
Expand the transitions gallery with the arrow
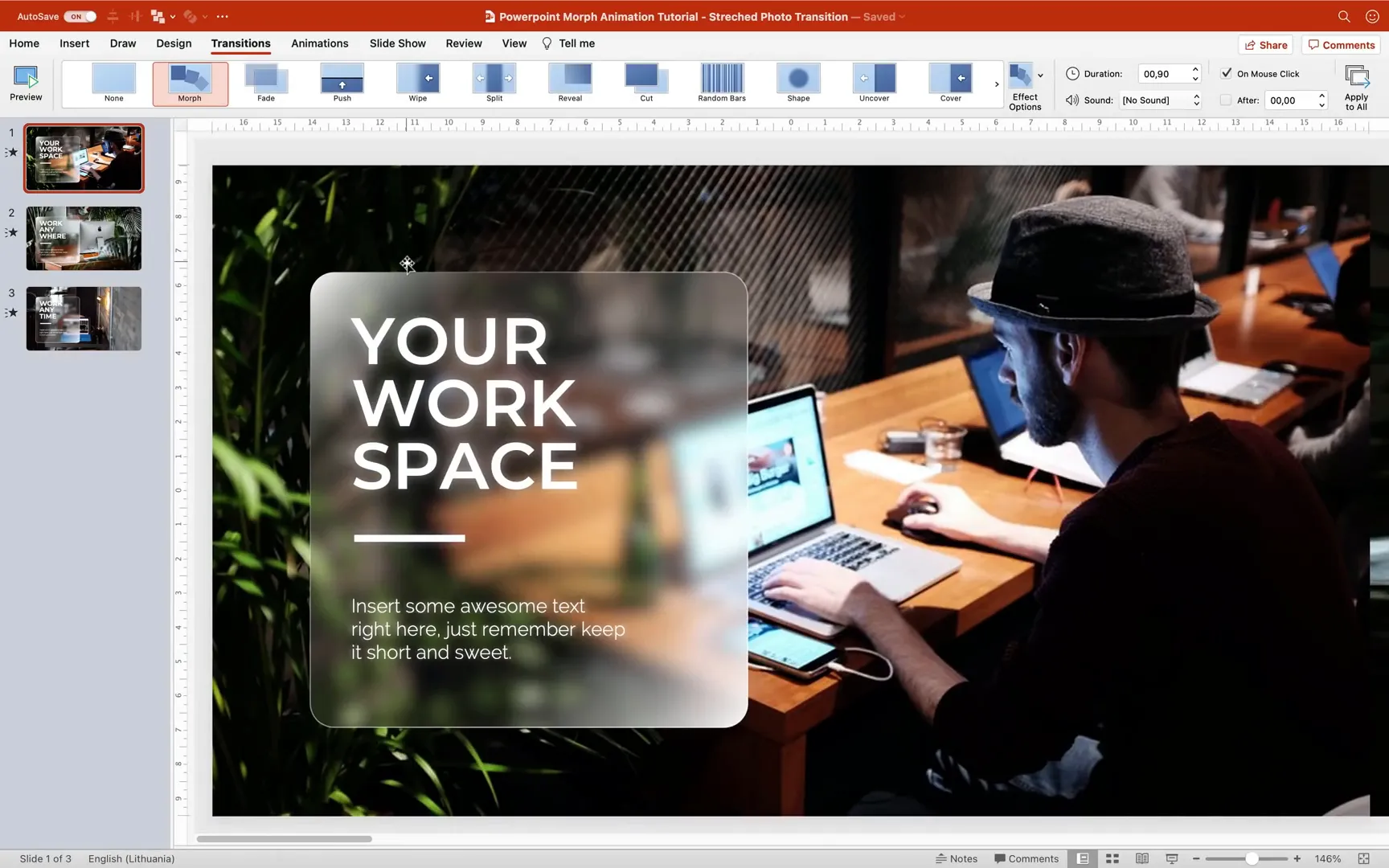pos(997,84)
